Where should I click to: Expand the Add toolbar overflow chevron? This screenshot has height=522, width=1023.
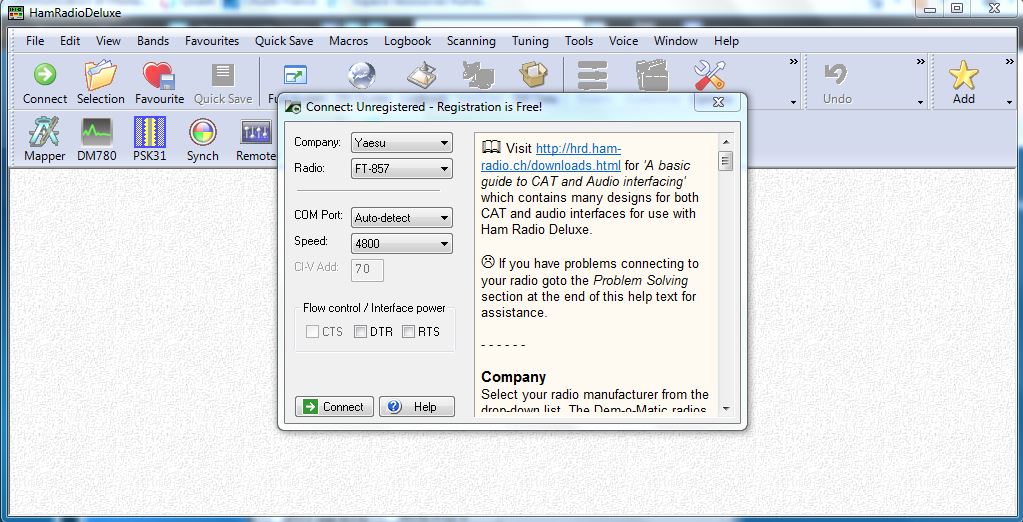point(1009,62)
